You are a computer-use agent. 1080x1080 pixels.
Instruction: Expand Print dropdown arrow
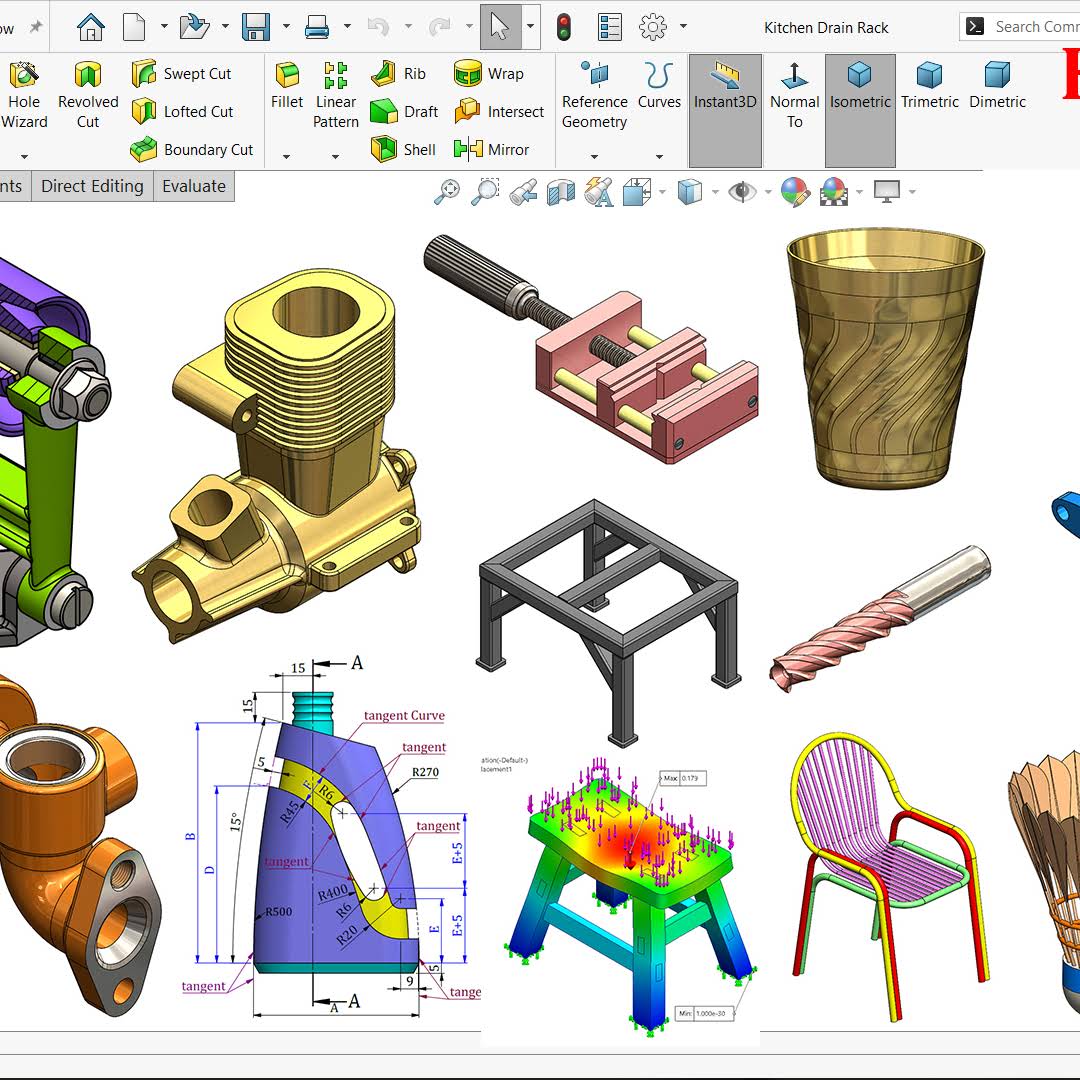coord(347,27)
